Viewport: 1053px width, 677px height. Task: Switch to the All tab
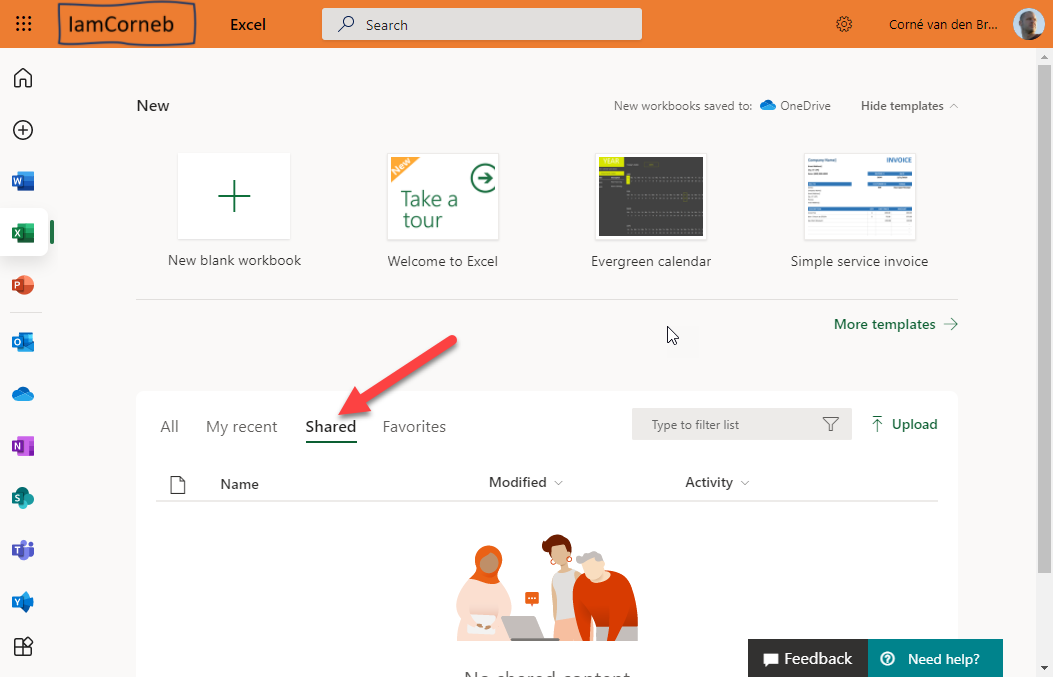(x=169, y=426)
